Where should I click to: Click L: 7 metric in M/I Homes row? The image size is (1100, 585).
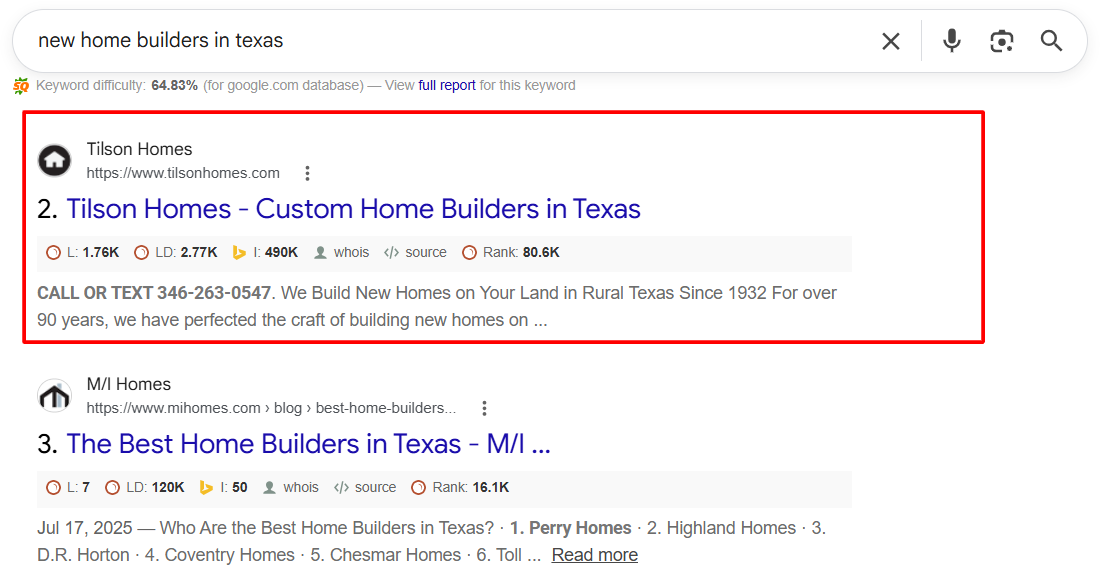coord(68,488)
